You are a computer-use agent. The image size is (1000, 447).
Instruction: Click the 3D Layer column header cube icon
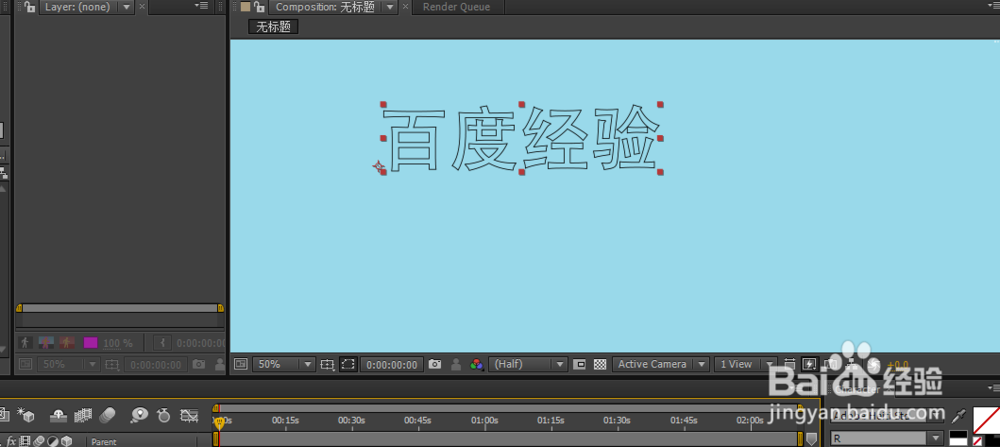[x=66, y=441]
